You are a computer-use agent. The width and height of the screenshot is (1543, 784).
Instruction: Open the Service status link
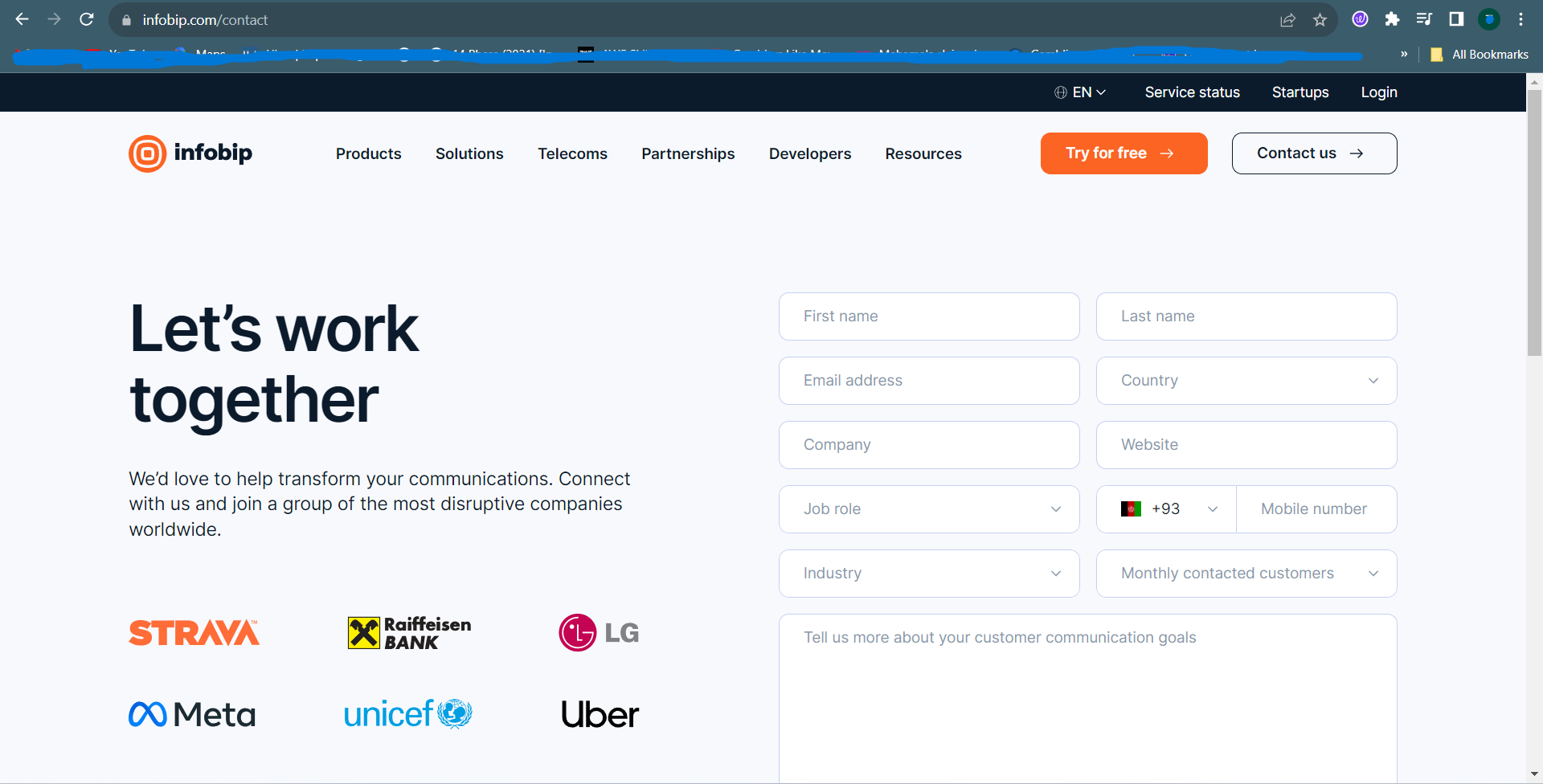[1192, 92]
